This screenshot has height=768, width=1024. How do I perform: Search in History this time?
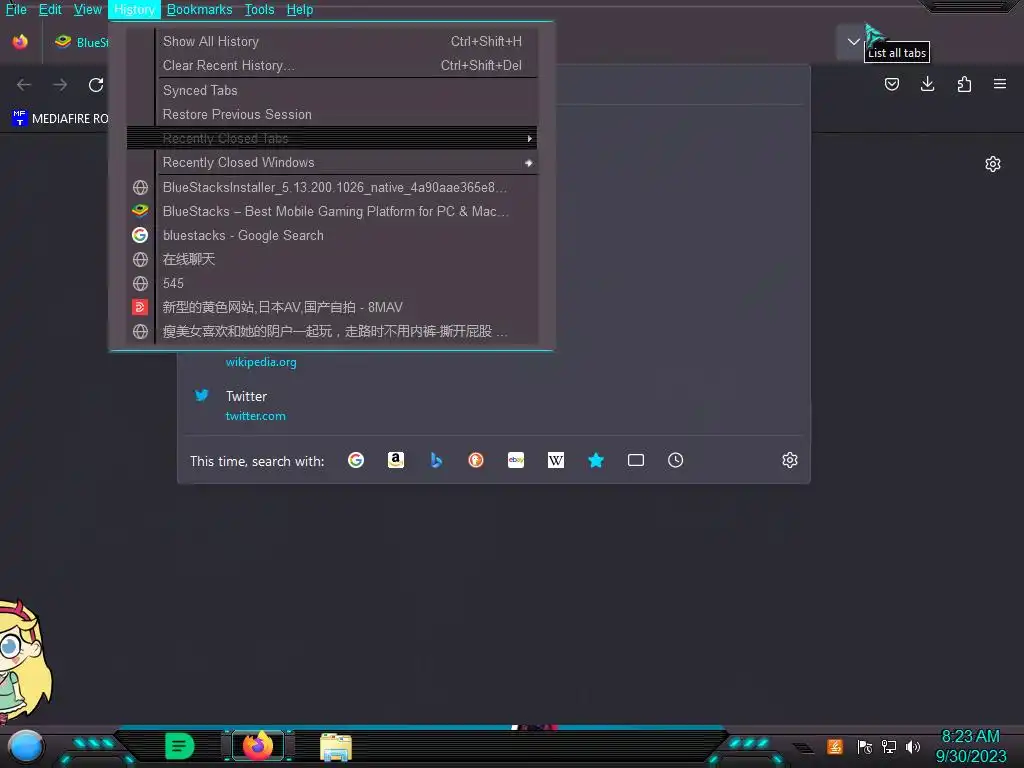(x=675, y=460)
